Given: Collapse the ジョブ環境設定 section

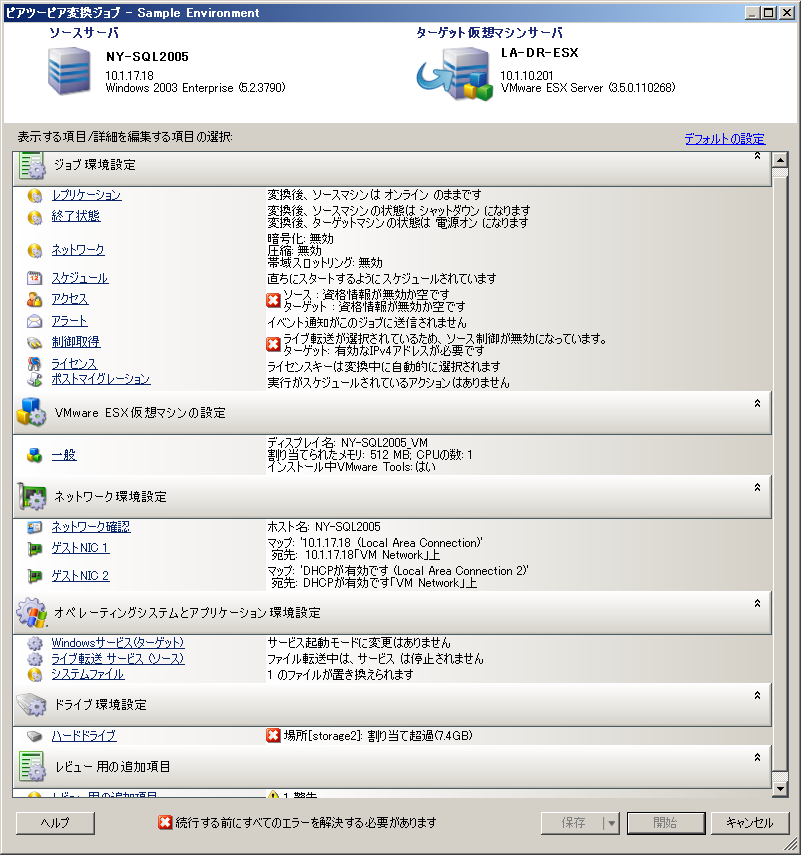Looking at the screenshot, I should [x=757, y=156].
